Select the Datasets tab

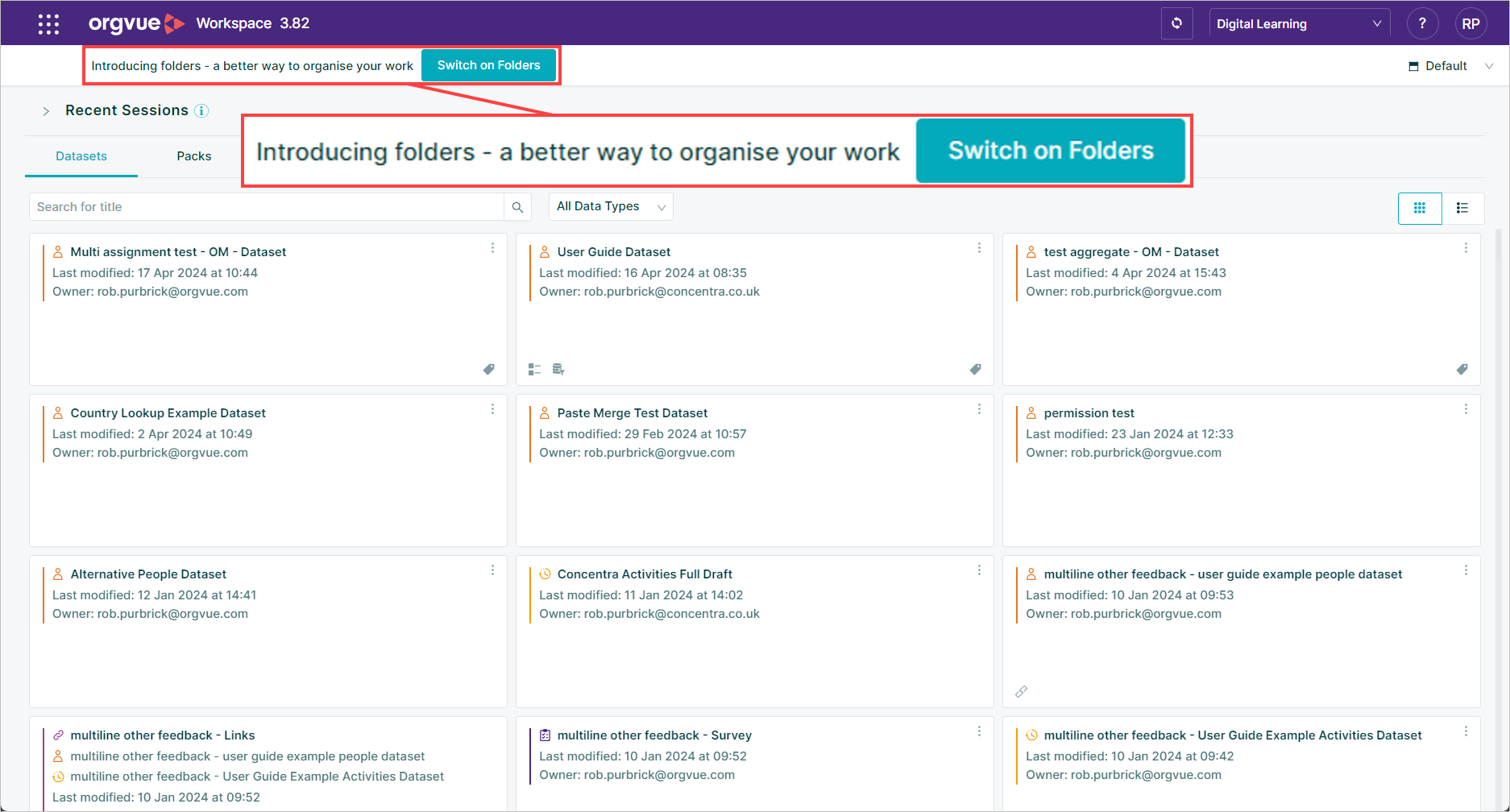tap(81, 156)
